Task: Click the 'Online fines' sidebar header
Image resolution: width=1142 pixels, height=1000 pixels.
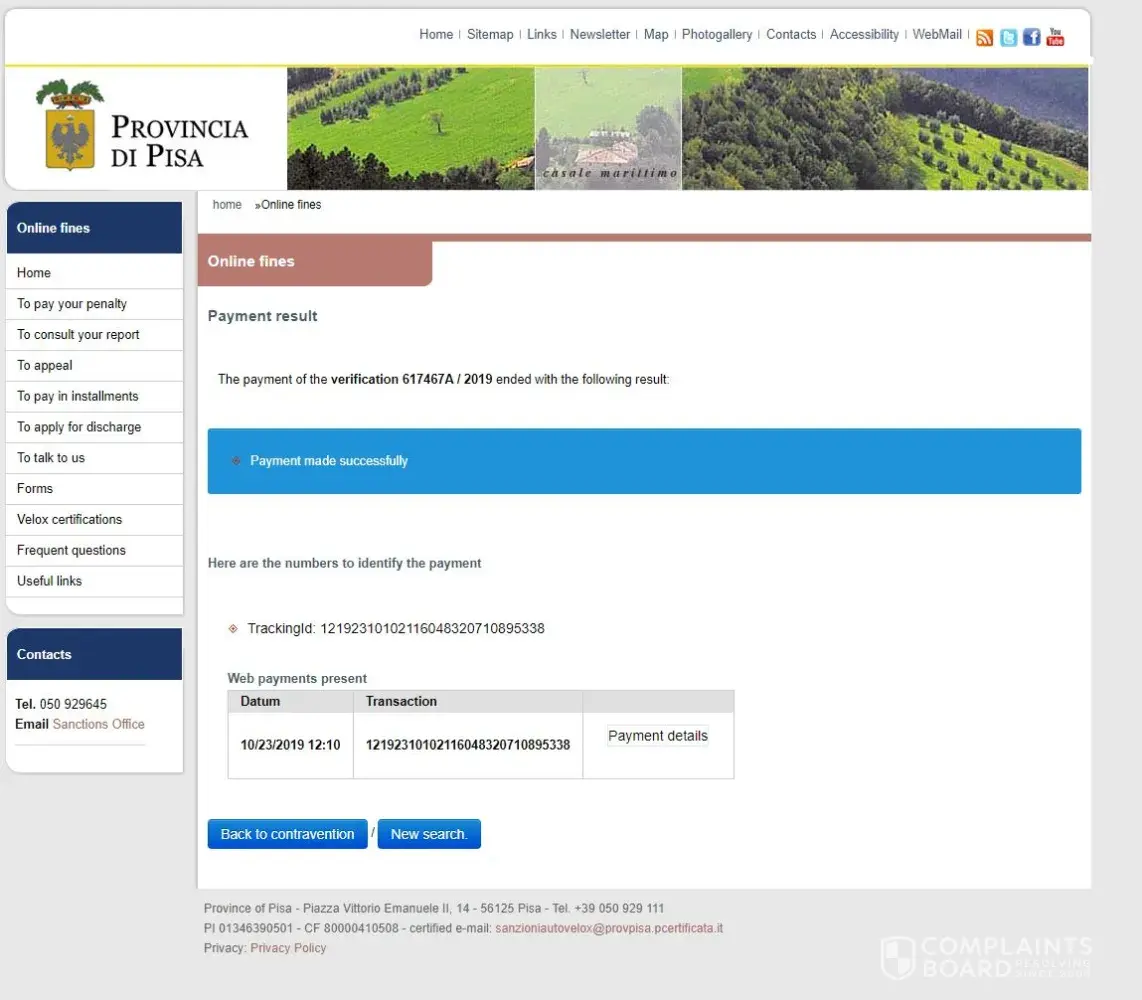Action: coord(95,228)
